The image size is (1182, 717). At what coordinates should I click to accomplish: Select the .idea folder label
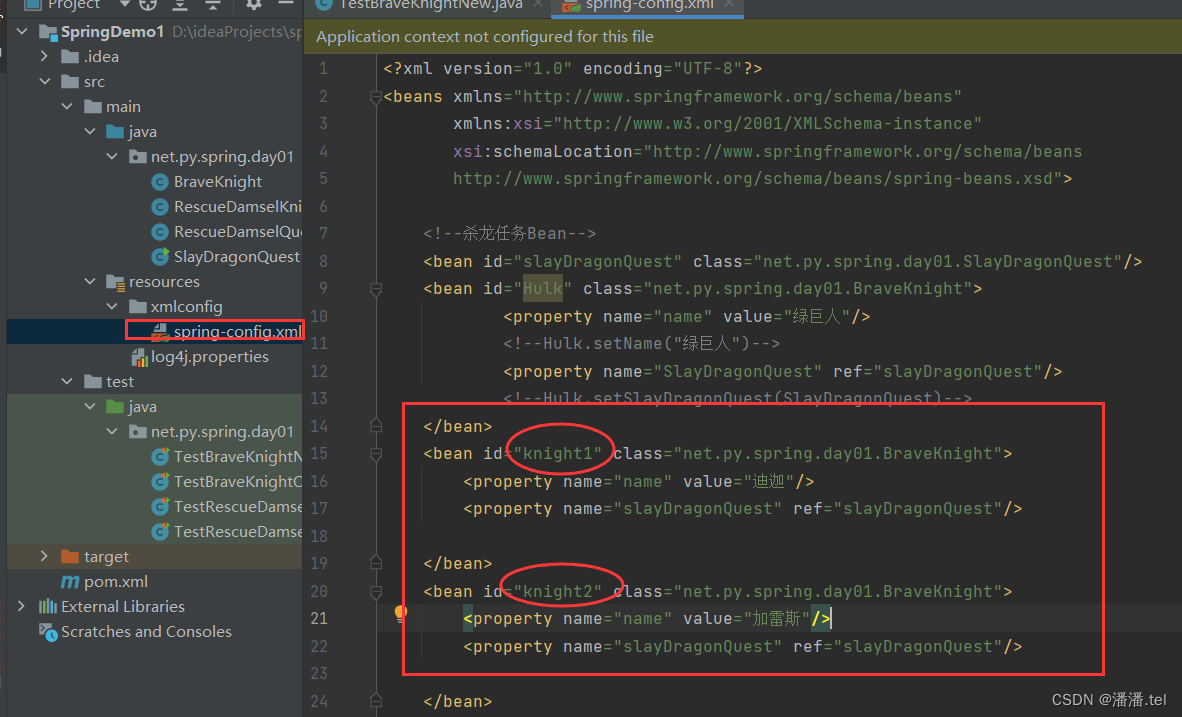tap(101, 57)
